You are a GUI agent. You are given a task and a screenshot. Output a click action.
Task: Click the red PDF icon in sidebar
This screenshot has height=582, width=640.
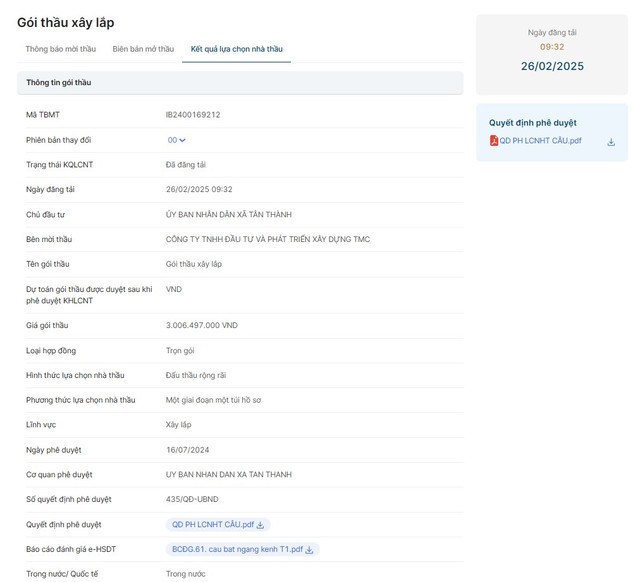[494, 141]
